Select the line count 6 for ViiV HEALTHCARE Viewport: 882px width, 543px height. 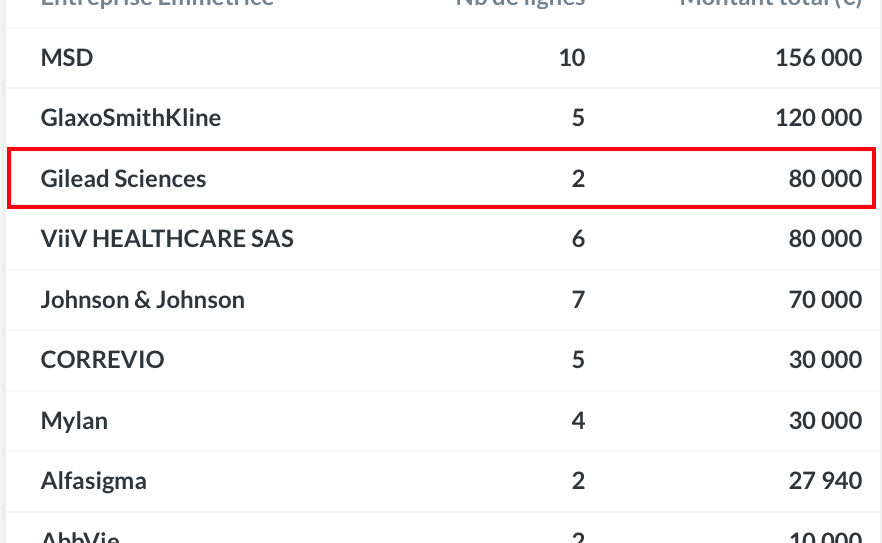[x=578, y=239]
